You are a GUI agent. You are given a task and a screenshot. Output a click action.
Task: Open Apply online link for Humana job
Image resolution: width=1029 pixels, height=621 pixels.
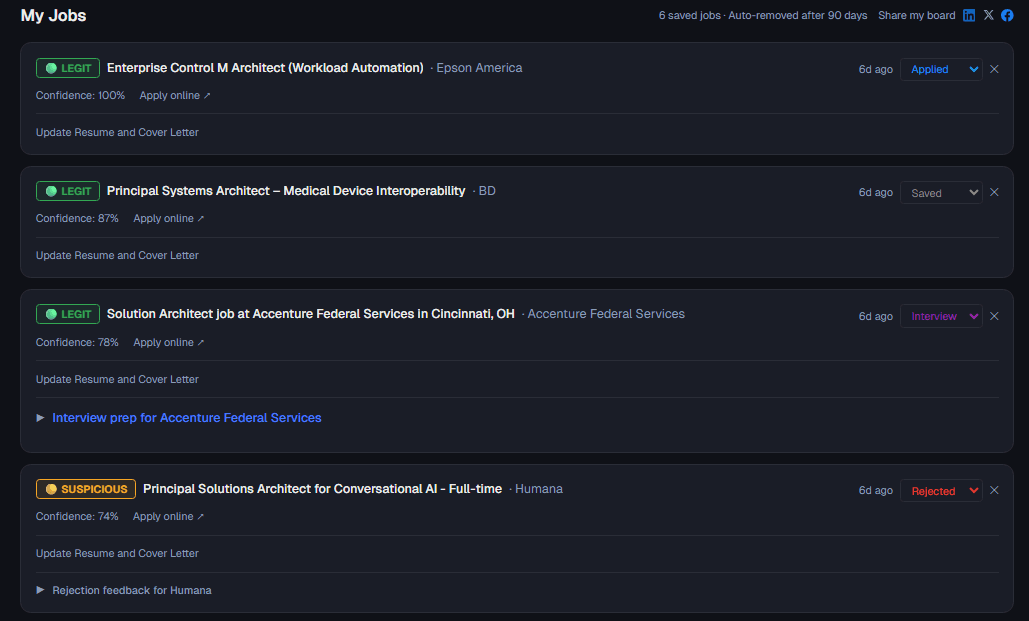(168, 517)
